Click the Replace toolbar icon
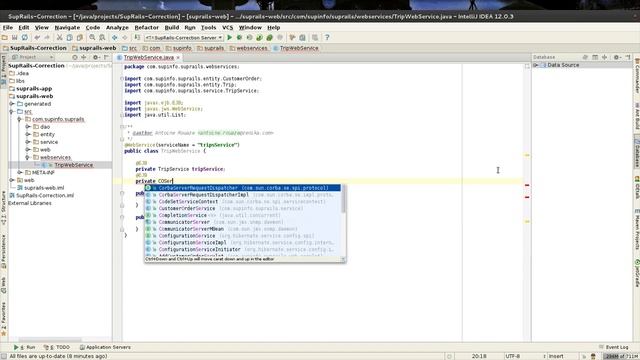This screenshot has height=360, width=640. click(x=102, y=38)
